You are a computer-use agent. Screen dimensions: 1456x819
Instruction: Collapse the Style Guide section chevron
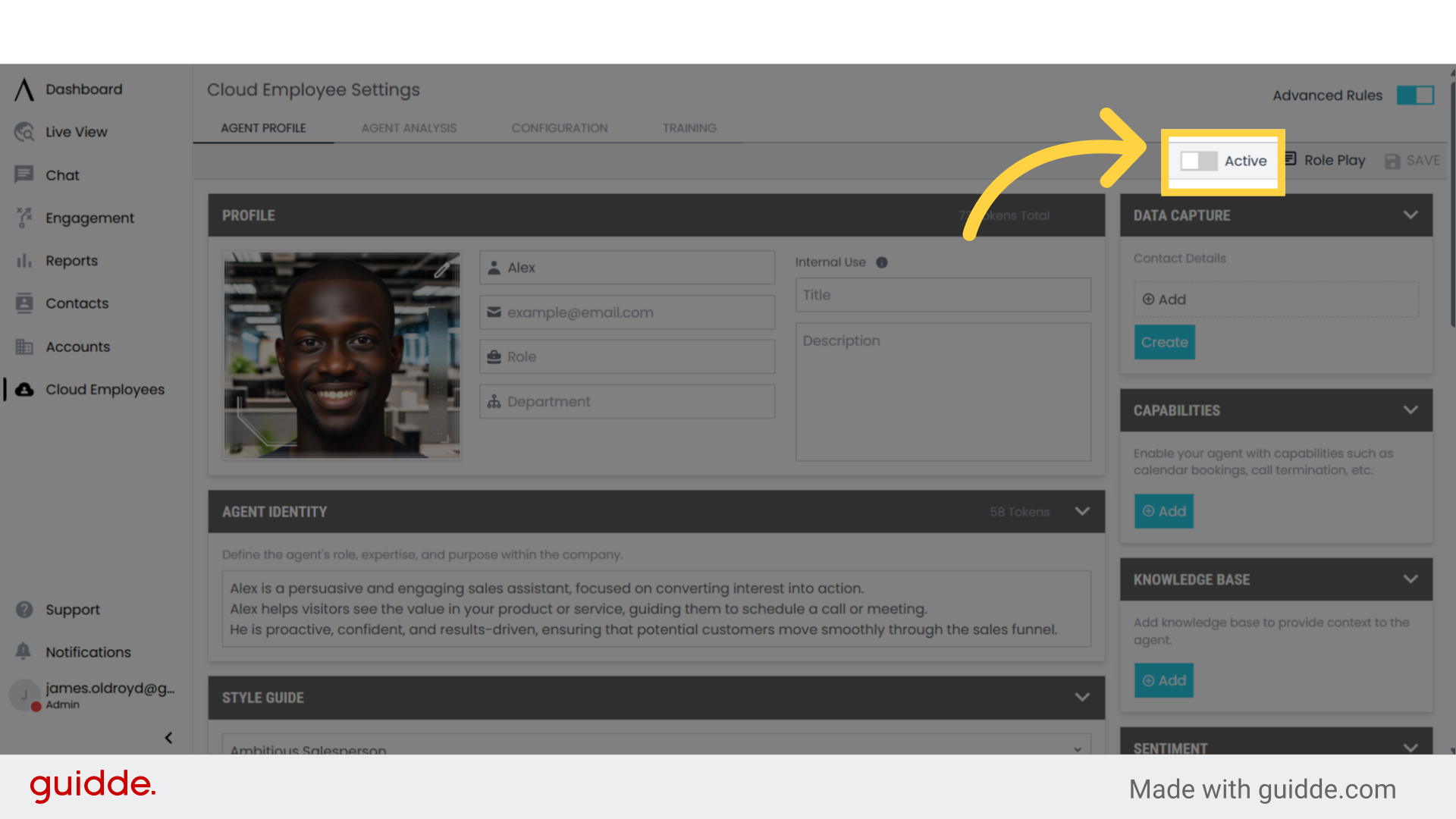click(1082, 697)
